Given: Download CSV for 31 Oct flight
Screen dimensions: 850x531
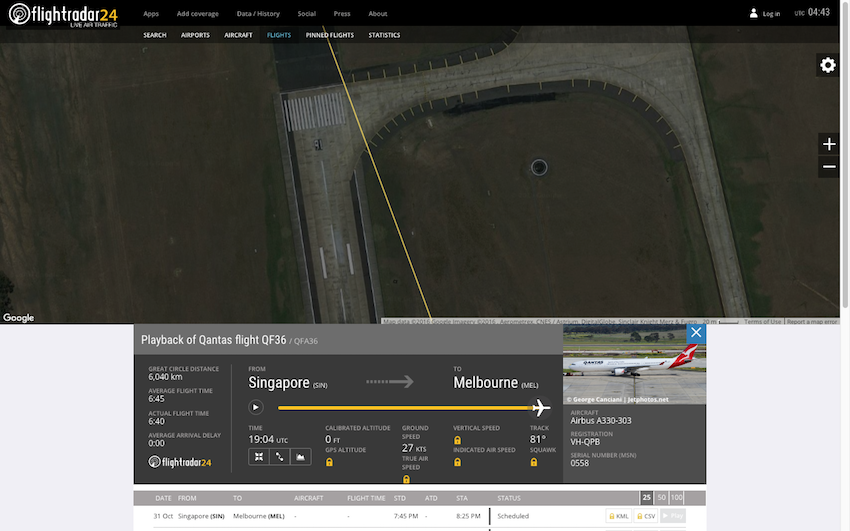Looking at the screenshot, I should pos(646,516).
